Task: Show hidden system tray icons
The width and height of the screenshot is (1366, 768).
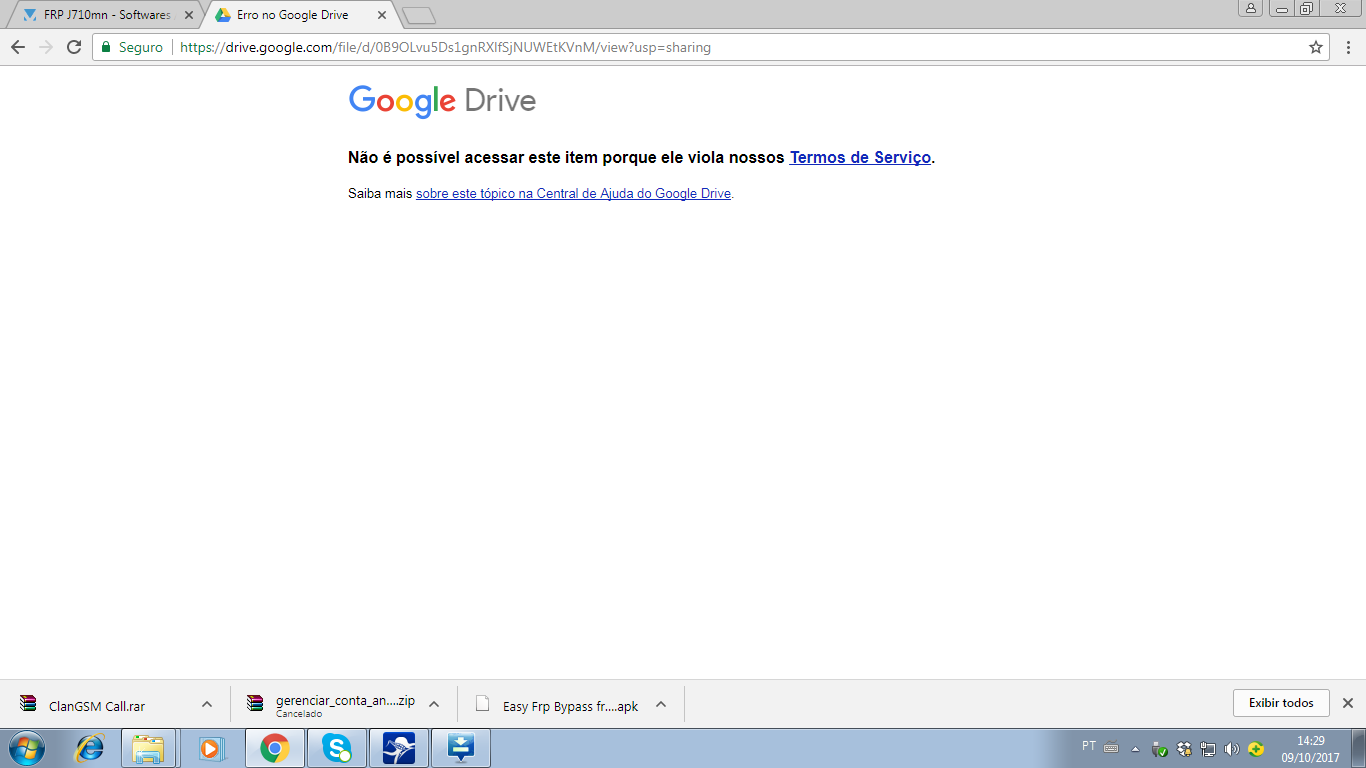Action: [x=1135, y=749]
